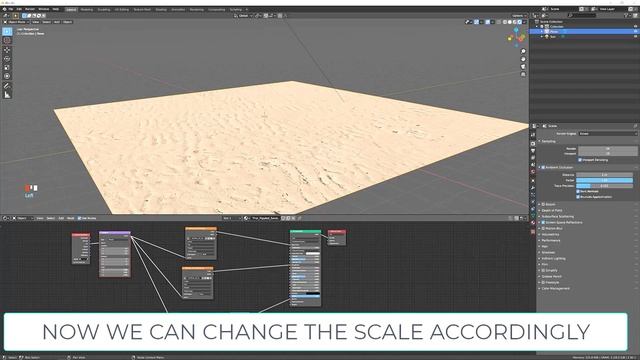Screen dimensions: 640x360
Task: Open the Render Engine dropdown
Action: pyautogui.click(x=608, y=133)
